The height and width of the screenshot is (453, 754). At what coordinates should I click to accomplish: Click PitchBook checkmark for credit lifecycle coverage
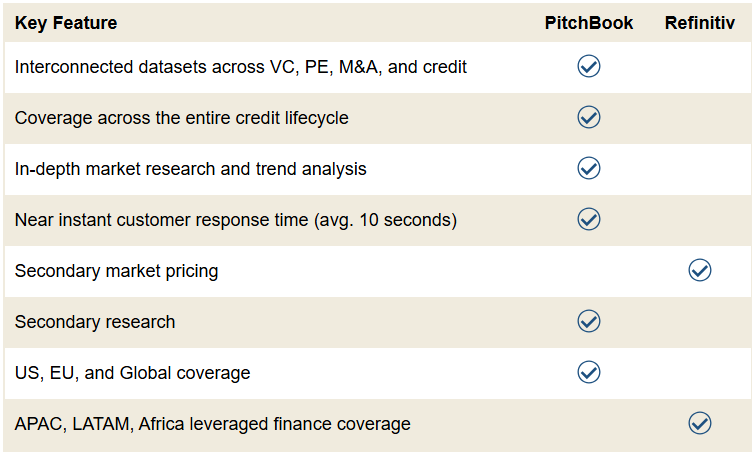click(x=589, y=117)
